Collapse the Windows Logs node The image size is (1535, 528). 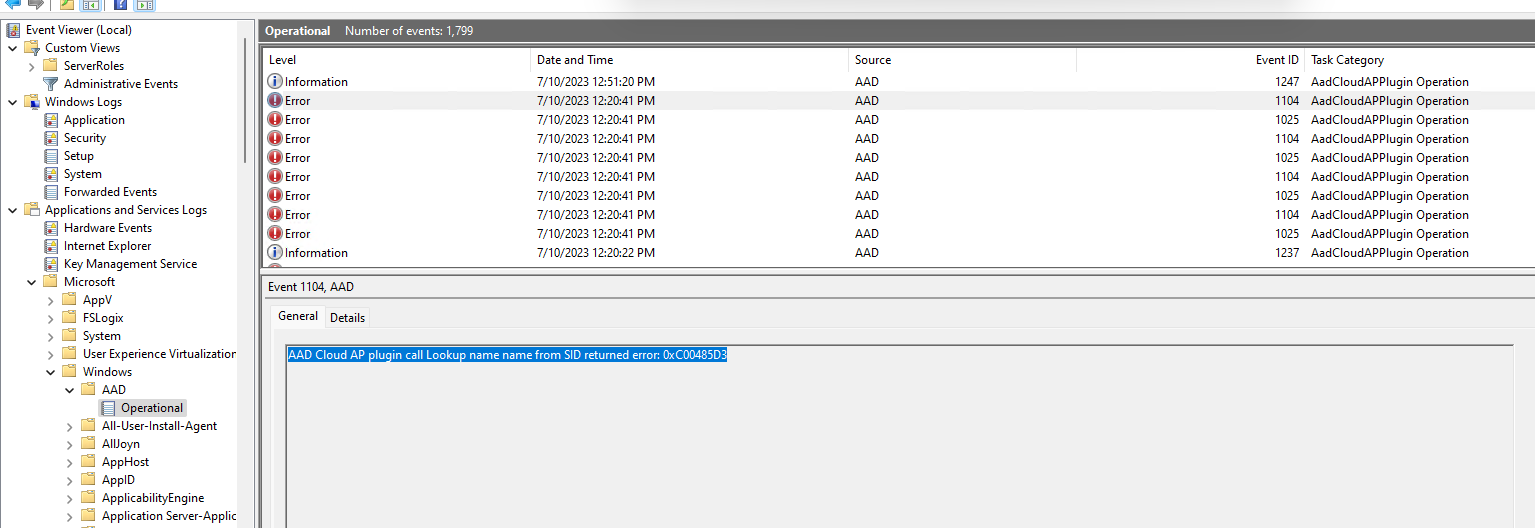12,102
